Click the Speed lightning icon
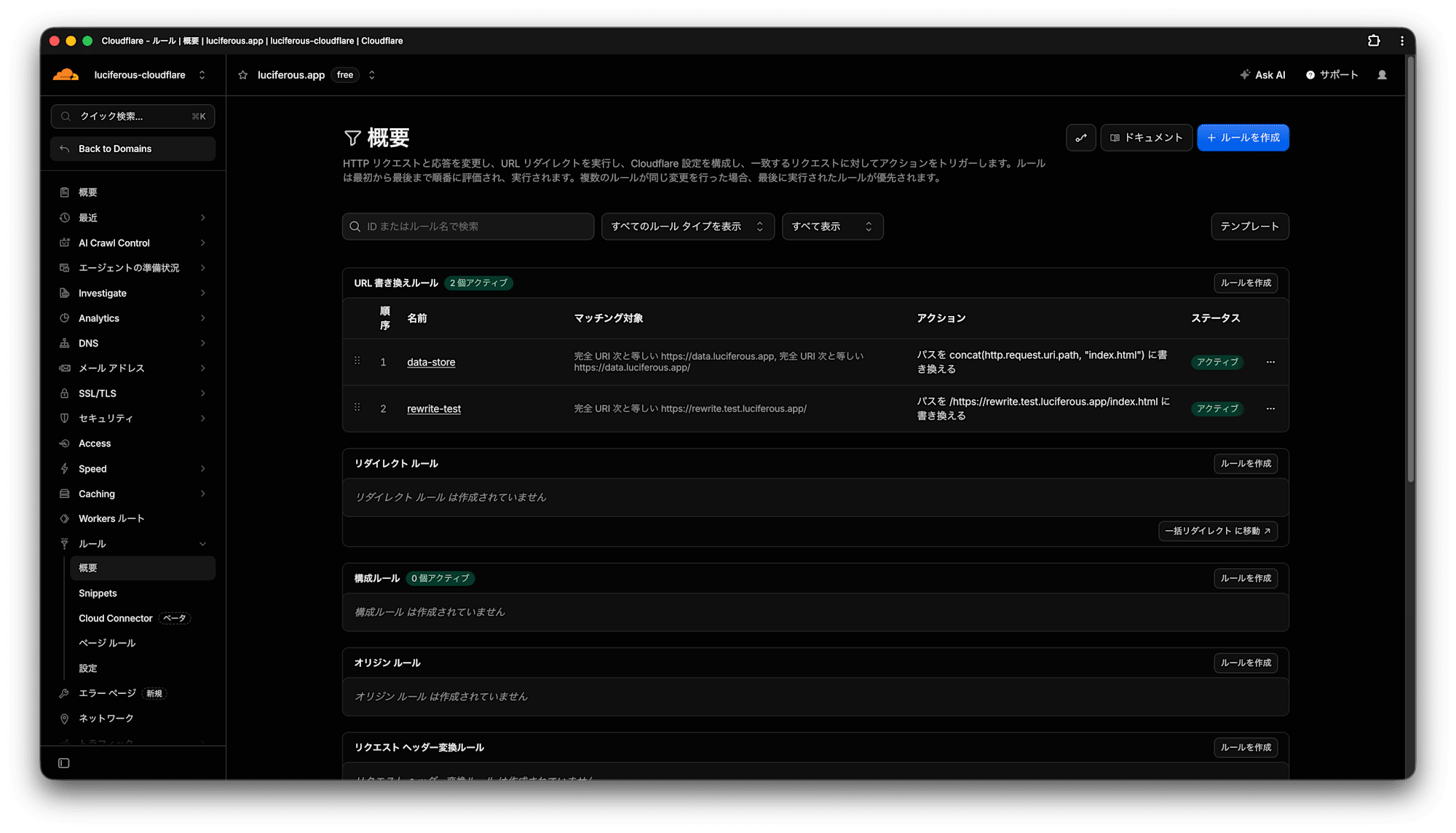This screenshot has height=833, width=1456. pos(65,468)
